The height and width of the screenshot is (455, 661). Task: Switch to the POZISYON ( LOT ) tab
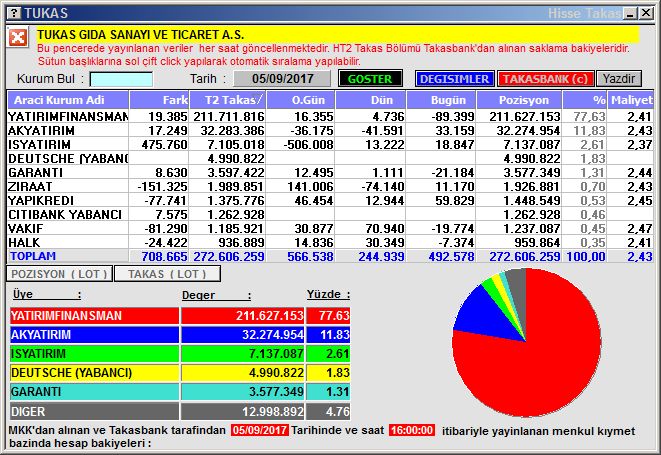click(x=59, y=274)
